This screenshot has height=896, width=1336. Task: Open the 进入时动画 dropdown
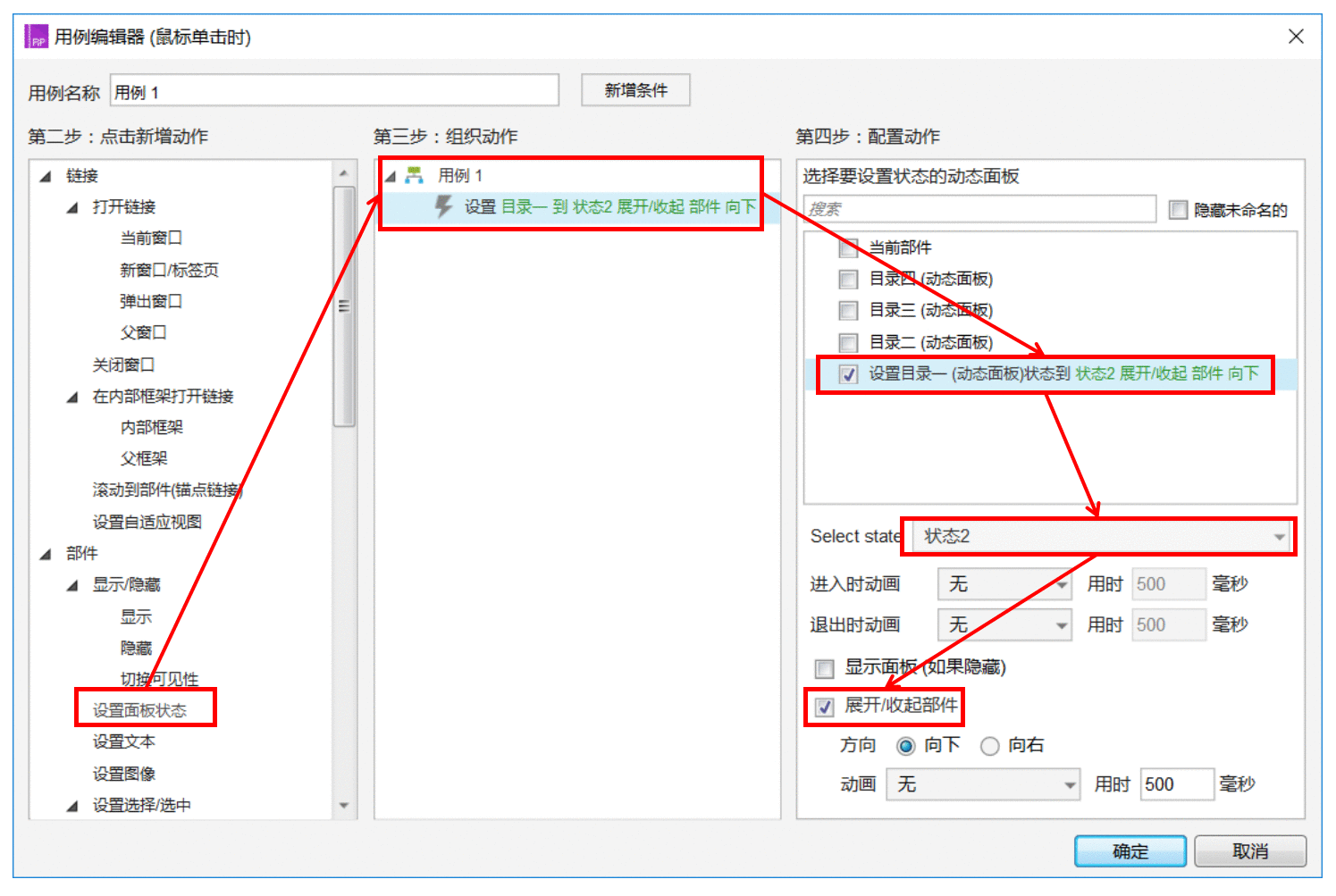1004,584
